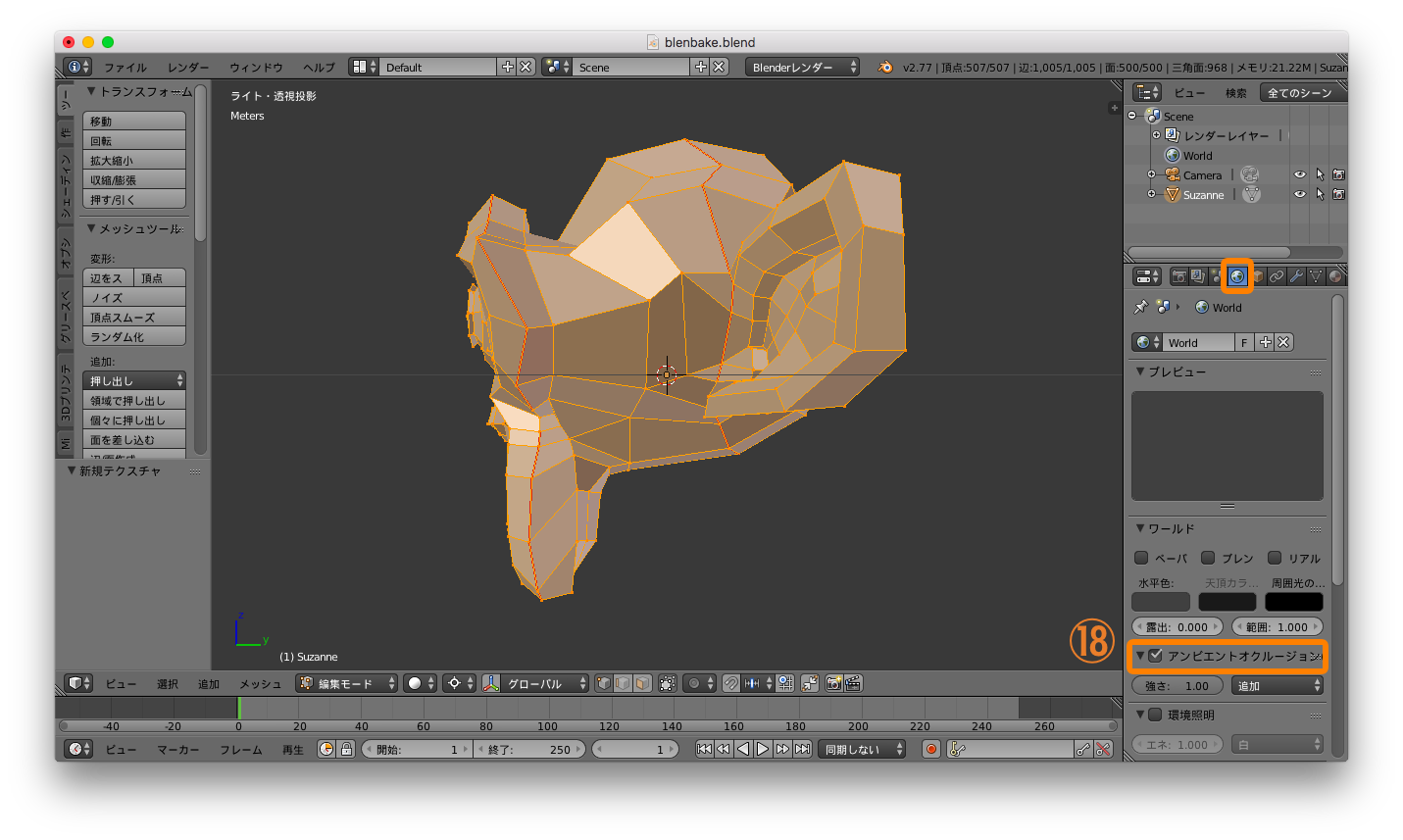Open the AO blend mode Add dropdown
Screen dimensions: 1403x840
1278,685
